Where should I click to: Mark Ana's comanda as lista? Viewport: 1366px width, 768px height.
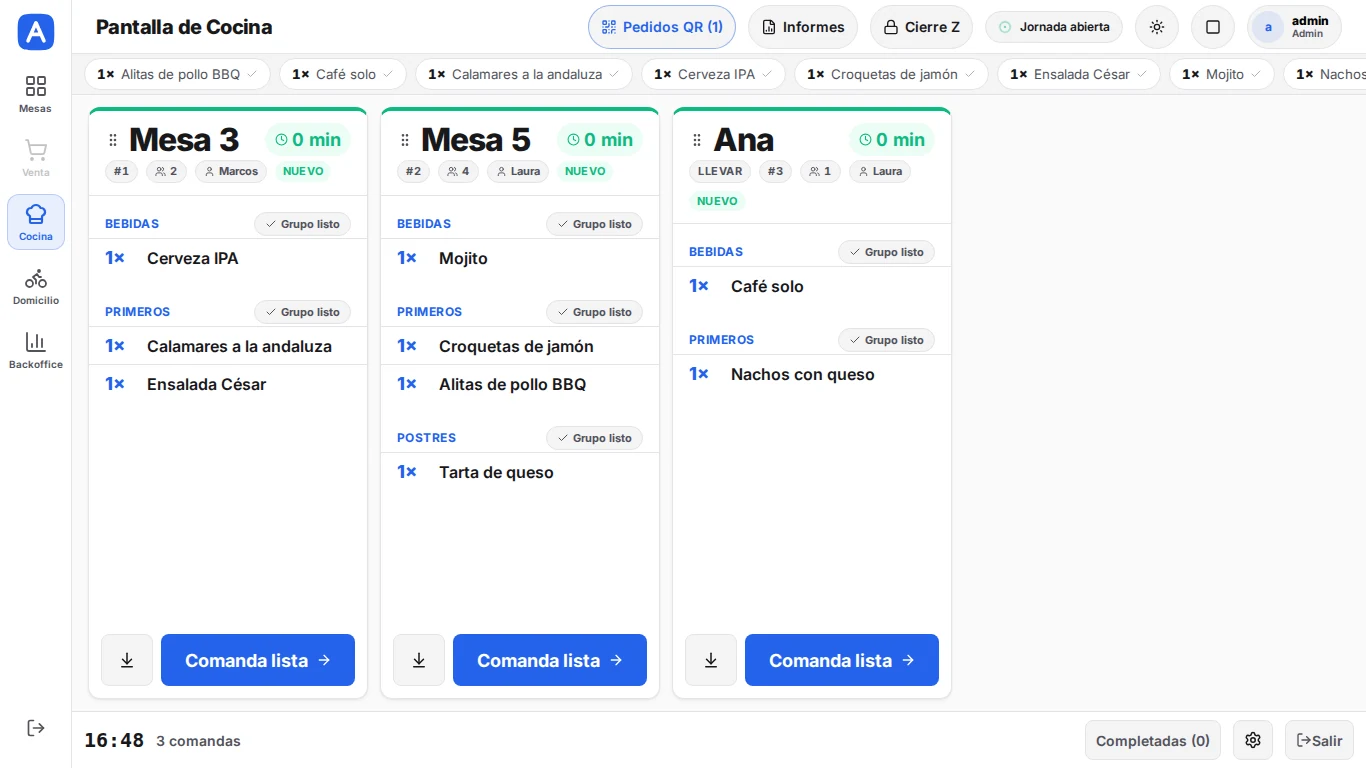tap(842, 660)
